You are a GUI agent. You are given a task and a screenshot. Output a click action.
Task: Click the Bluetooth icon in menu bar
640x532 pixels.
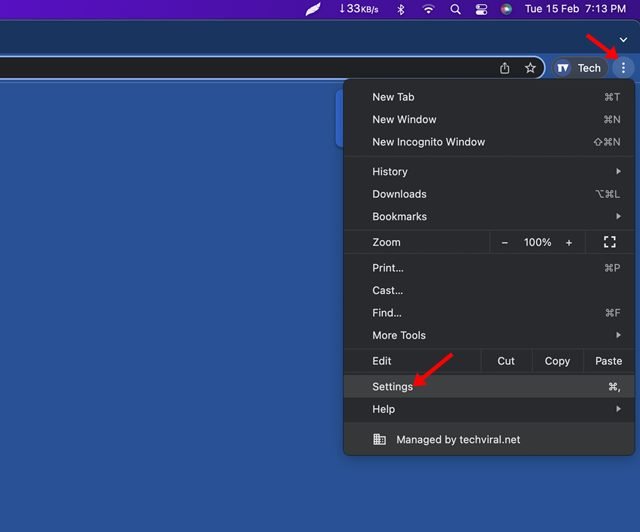401,9
